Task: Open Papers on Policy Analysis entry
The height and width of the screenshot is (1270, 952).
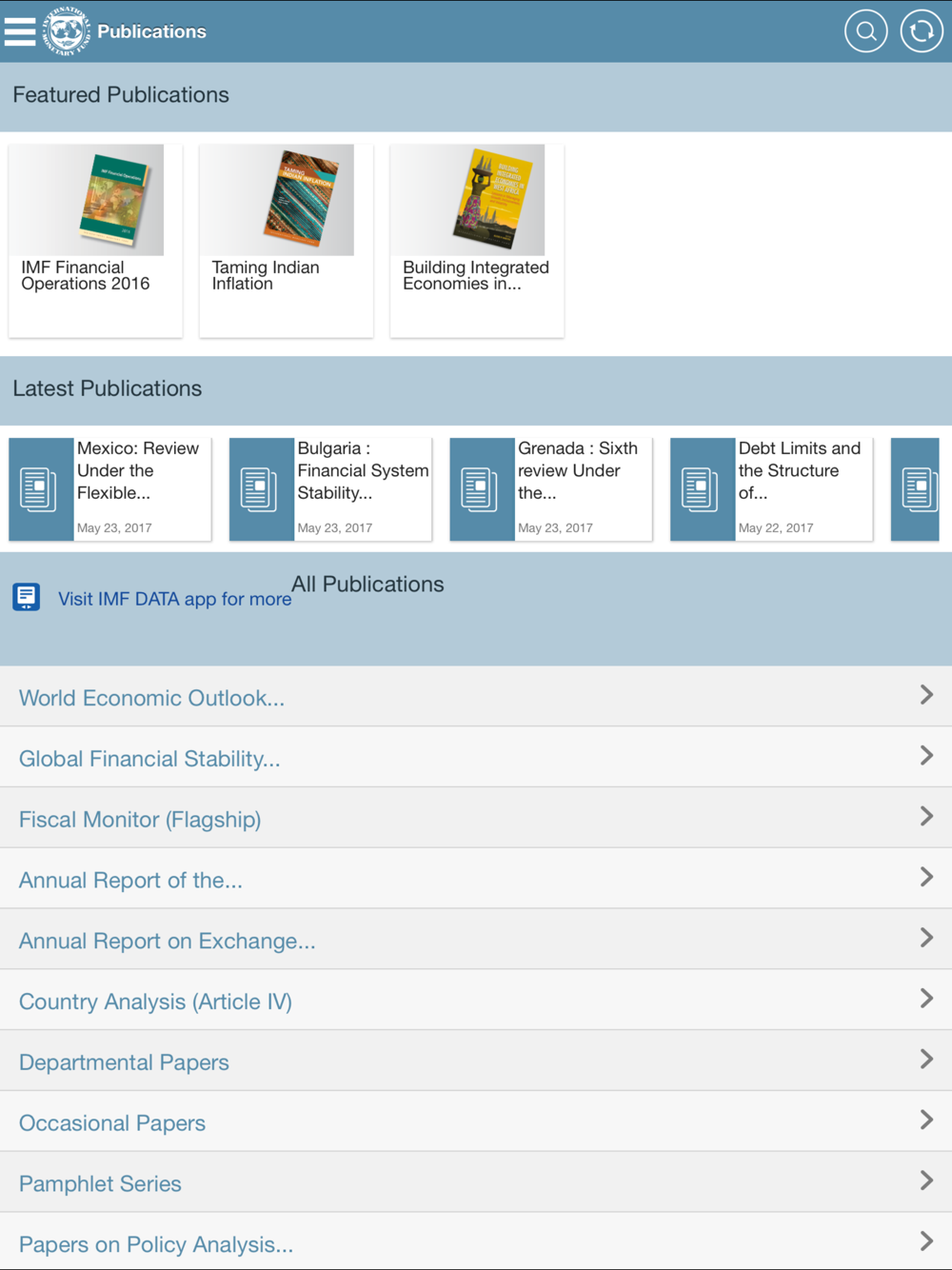Action: point(476,1242)
